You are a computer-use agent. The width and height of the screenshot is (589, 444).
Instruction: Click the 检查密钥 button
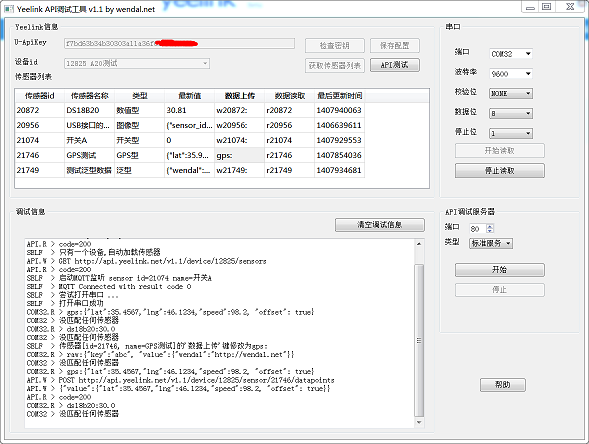coord(334,45)
